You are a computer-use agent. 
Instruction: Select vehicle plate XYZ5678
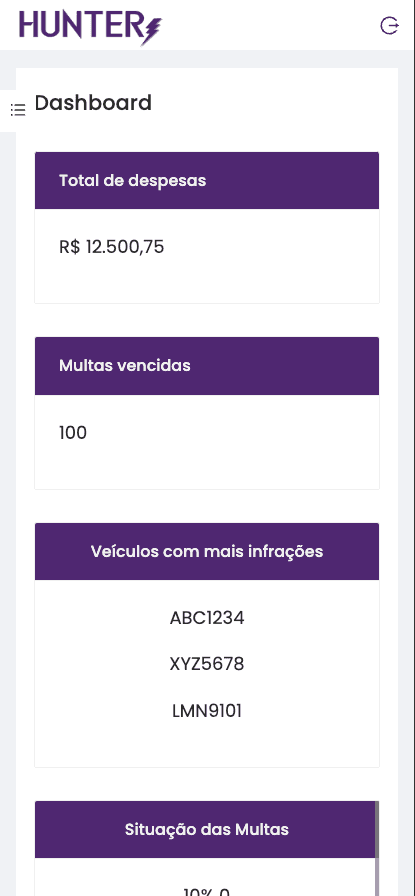pos(207,664)
